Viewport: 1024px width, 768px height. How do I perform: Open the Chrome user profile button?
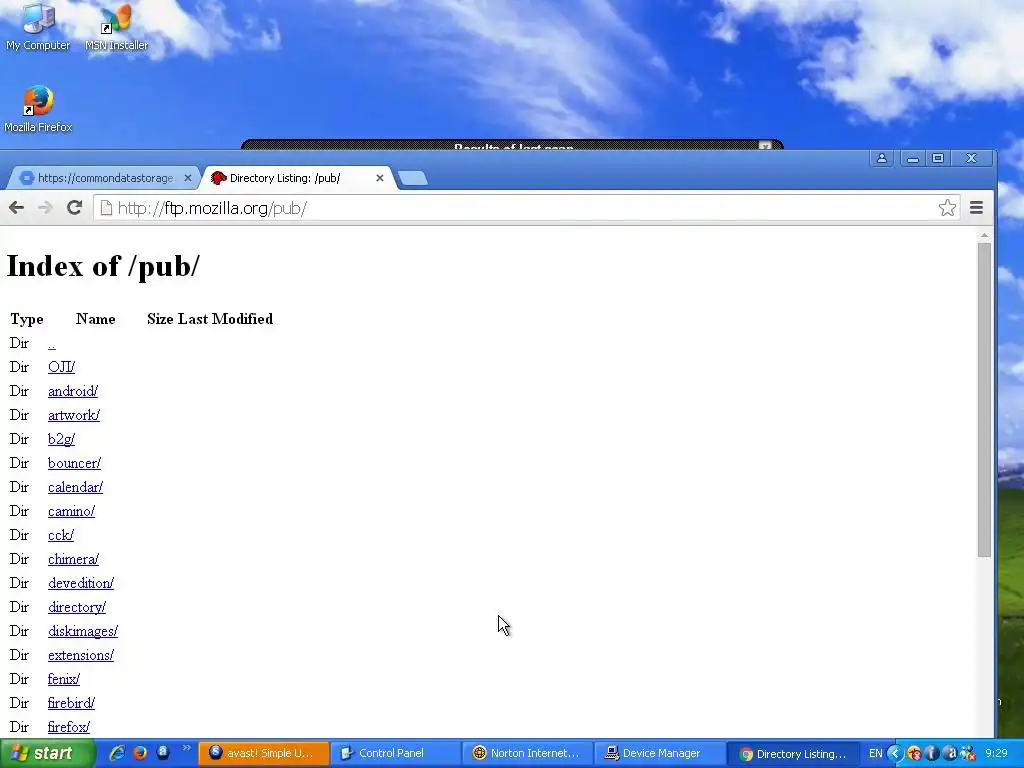(882, 158)
